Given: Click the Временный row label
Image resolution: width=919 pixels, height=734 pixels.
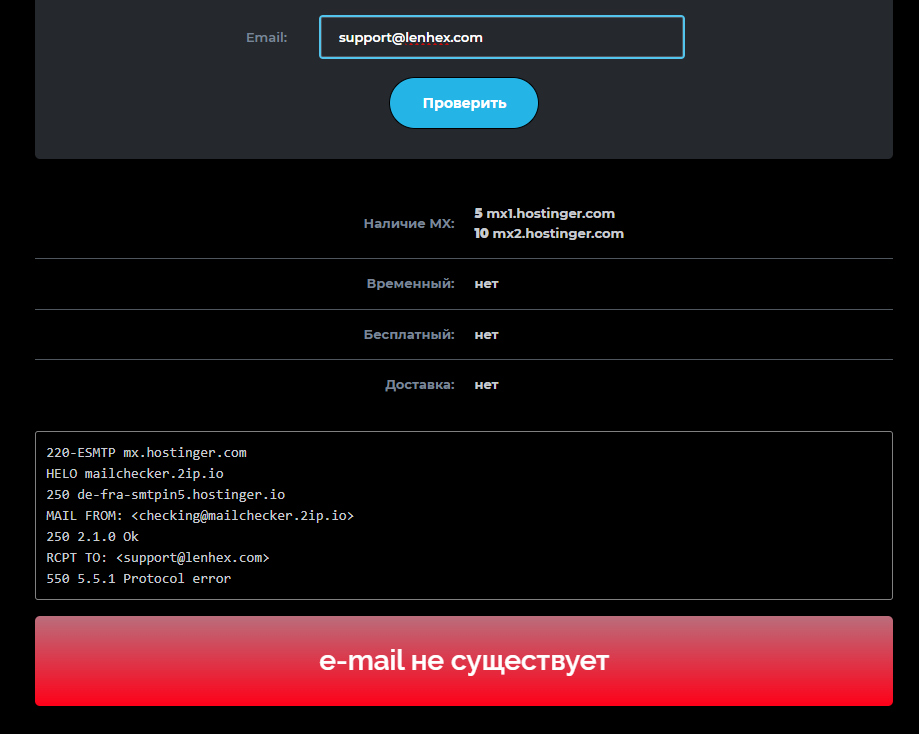Looking at the screenshot, I should click(x=410, y=284).
